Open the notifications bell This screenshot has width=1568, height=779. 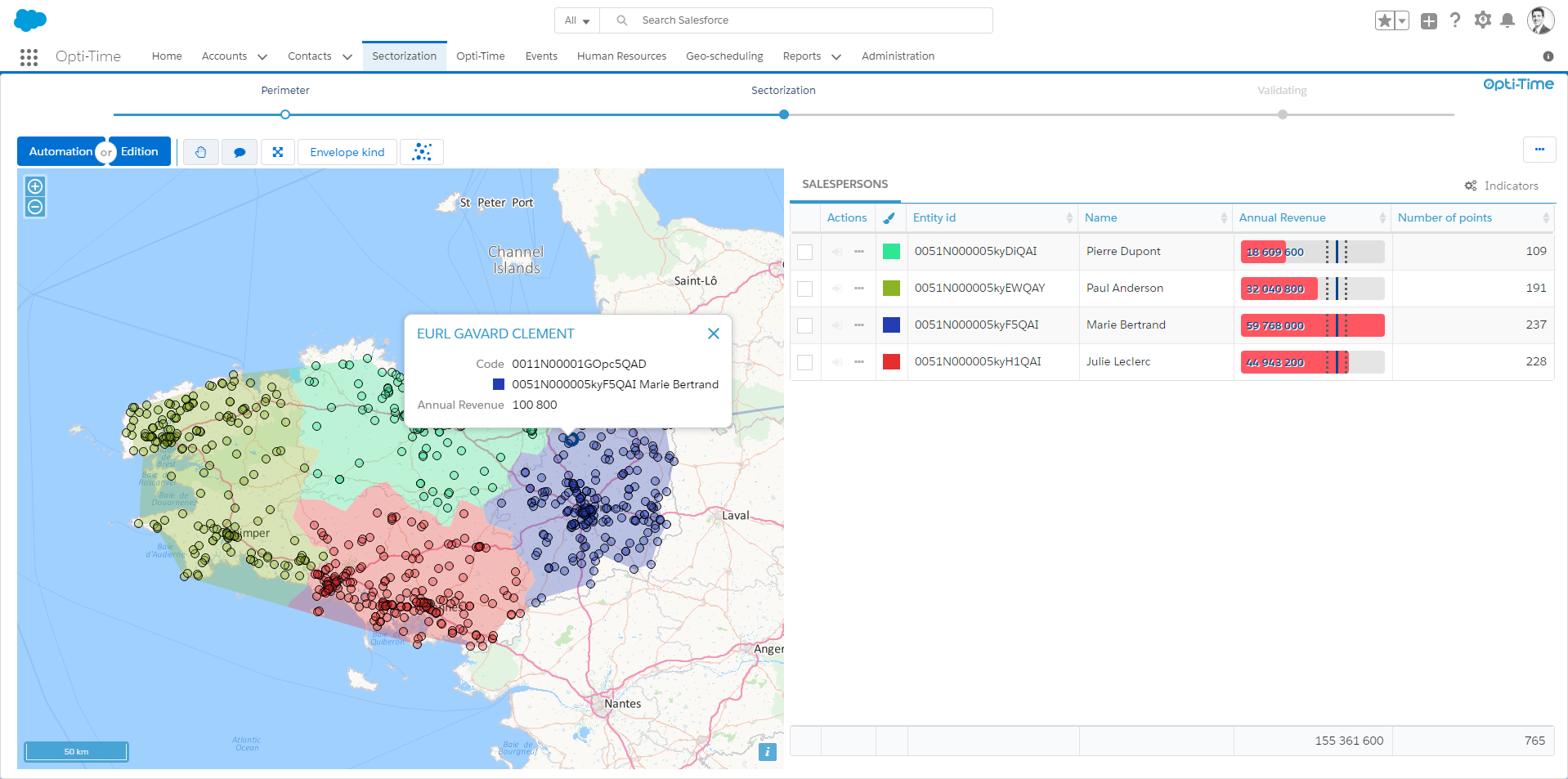[x=1508, y=20]
